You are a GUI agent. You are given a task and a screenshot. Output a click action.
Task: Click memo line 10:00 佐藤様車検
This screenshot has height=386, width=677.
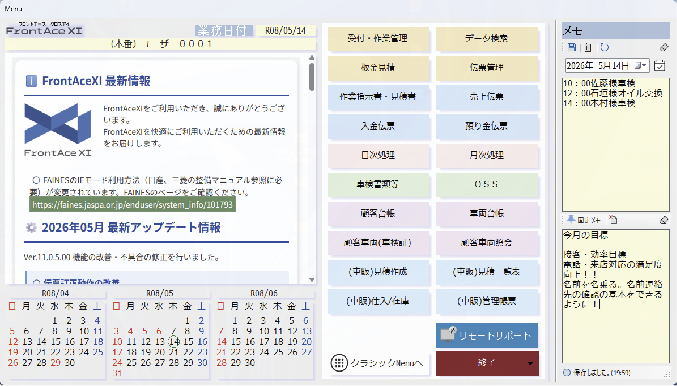point(599,83)
